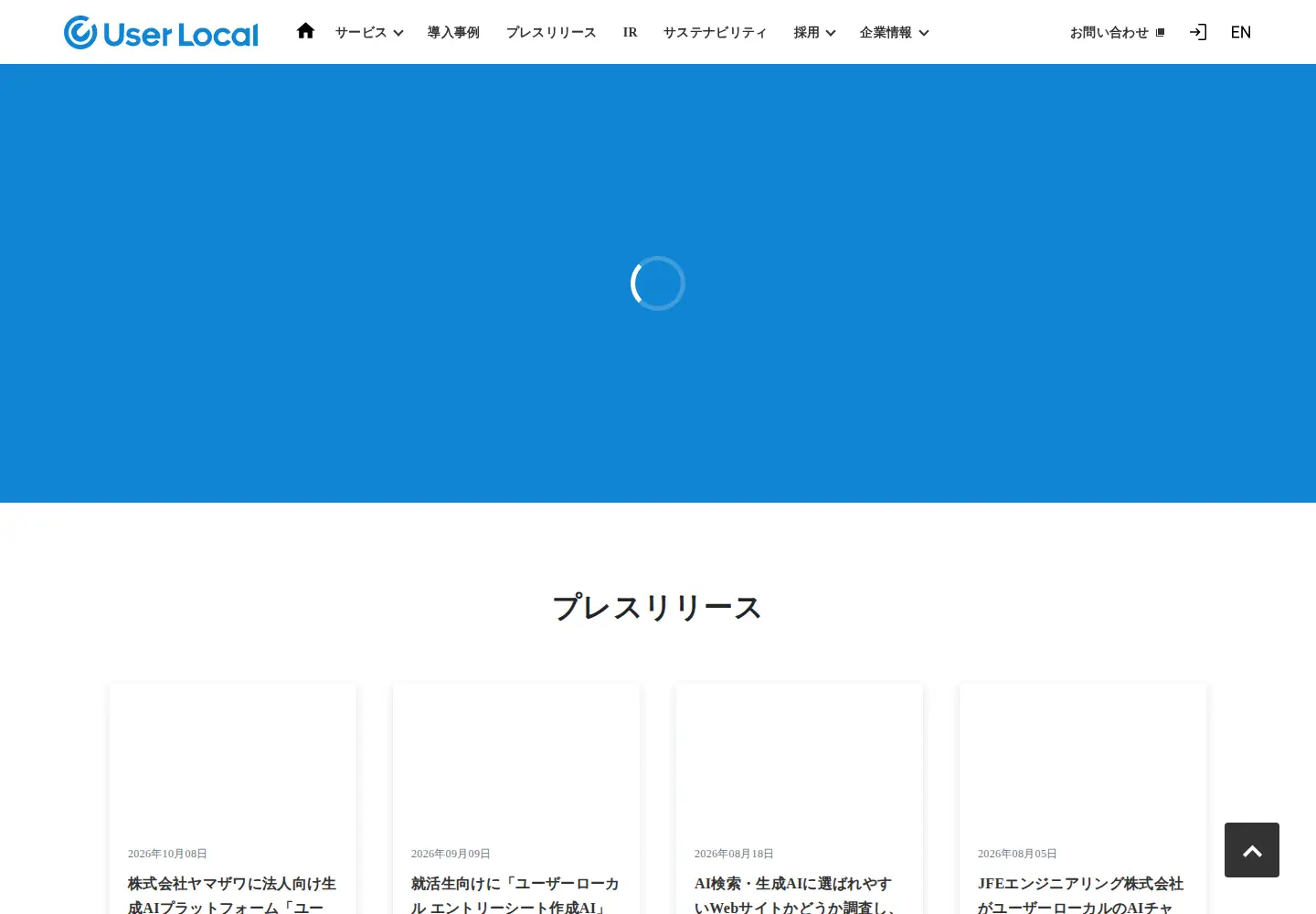Image resolution: width=1316 pixels, height=914 pixels.
Task: Open the プレスリリース nav menu item
Action: [x=551, y=32]
